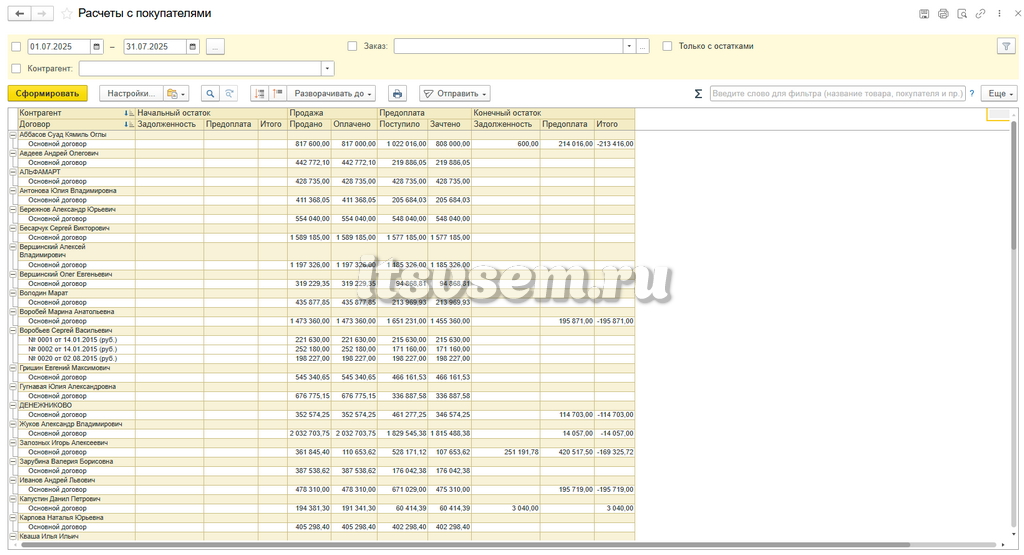
Task: Click the start date field 01.07.2025
Action: click(x=59, y=47)
